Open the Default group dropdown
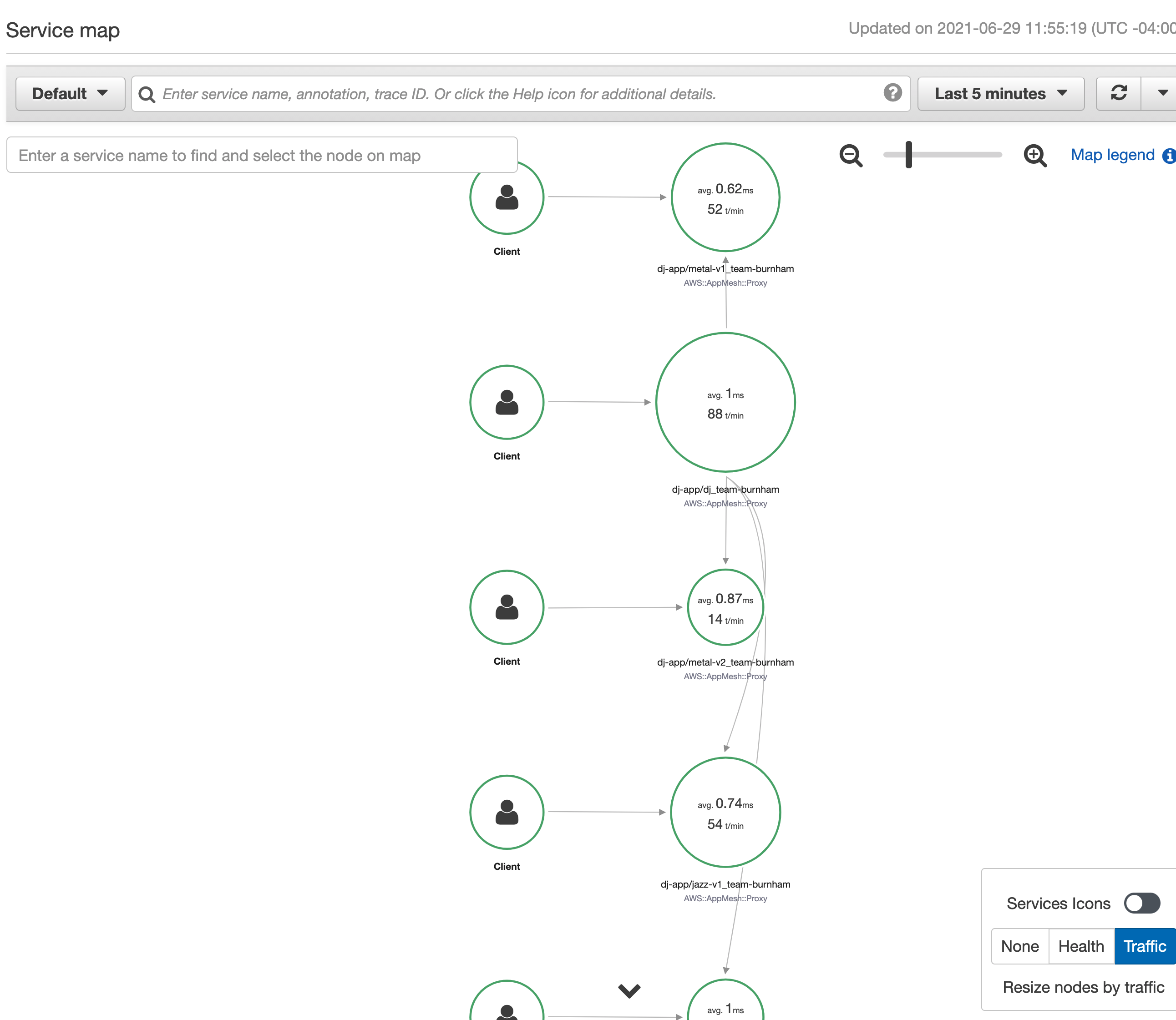The height and width of the screenshot is (1020, 1176). click(x=70, y=93)
